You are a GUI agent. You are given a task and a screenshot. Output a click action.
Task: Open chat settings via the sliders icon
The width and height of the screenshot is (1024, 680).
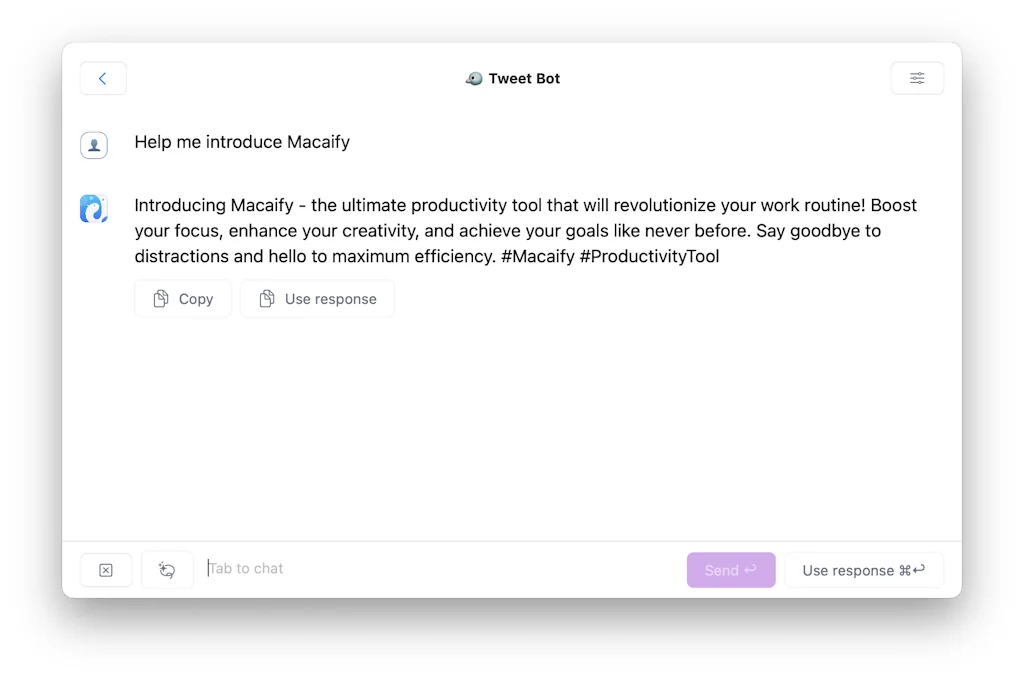click(917, 78)
